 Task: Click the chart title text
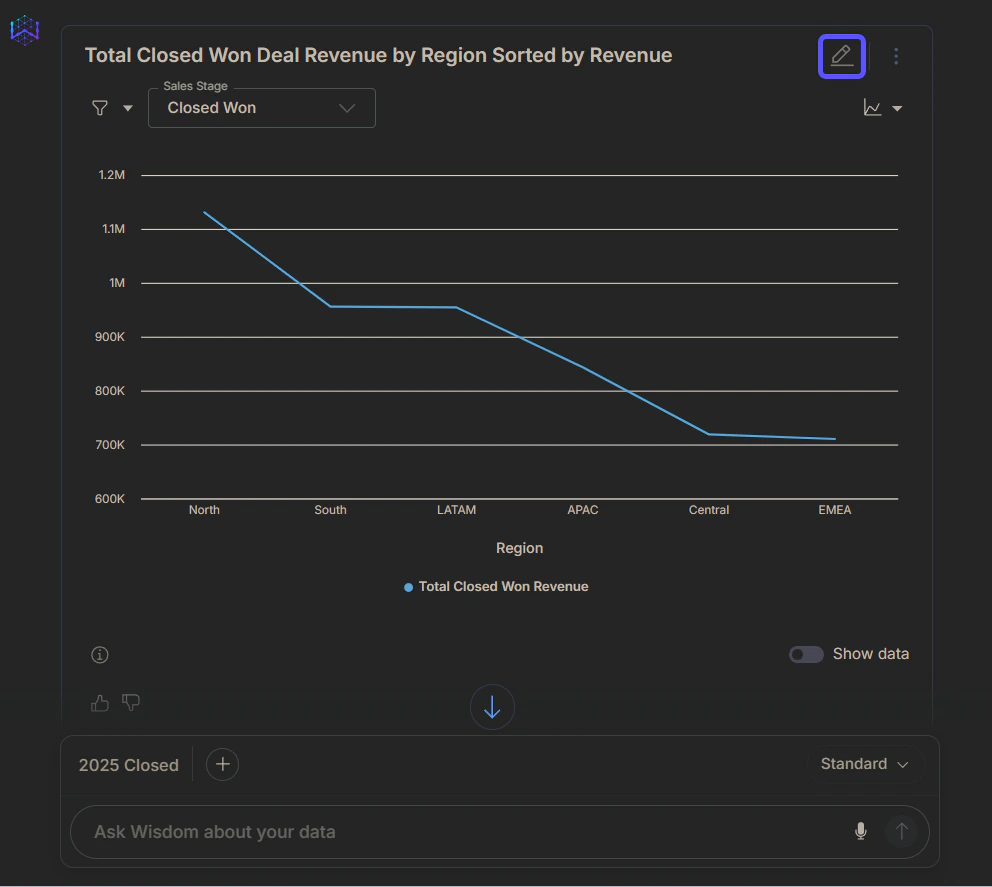(x=378, y=56)
